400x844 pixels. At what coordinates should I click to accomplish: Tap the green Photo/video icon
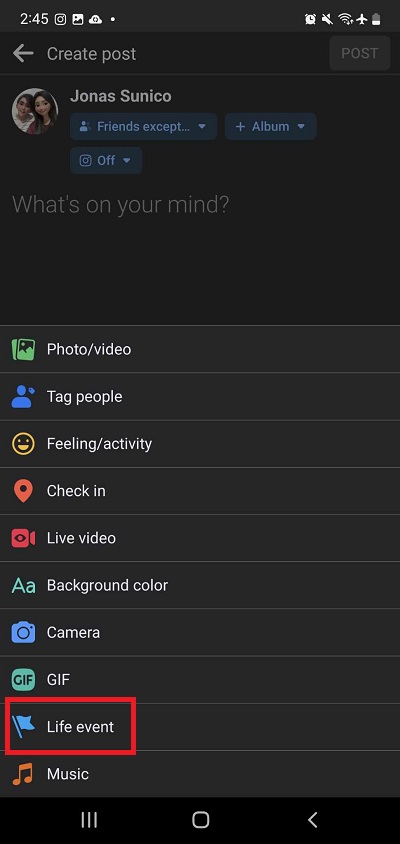tap(23, 349)
